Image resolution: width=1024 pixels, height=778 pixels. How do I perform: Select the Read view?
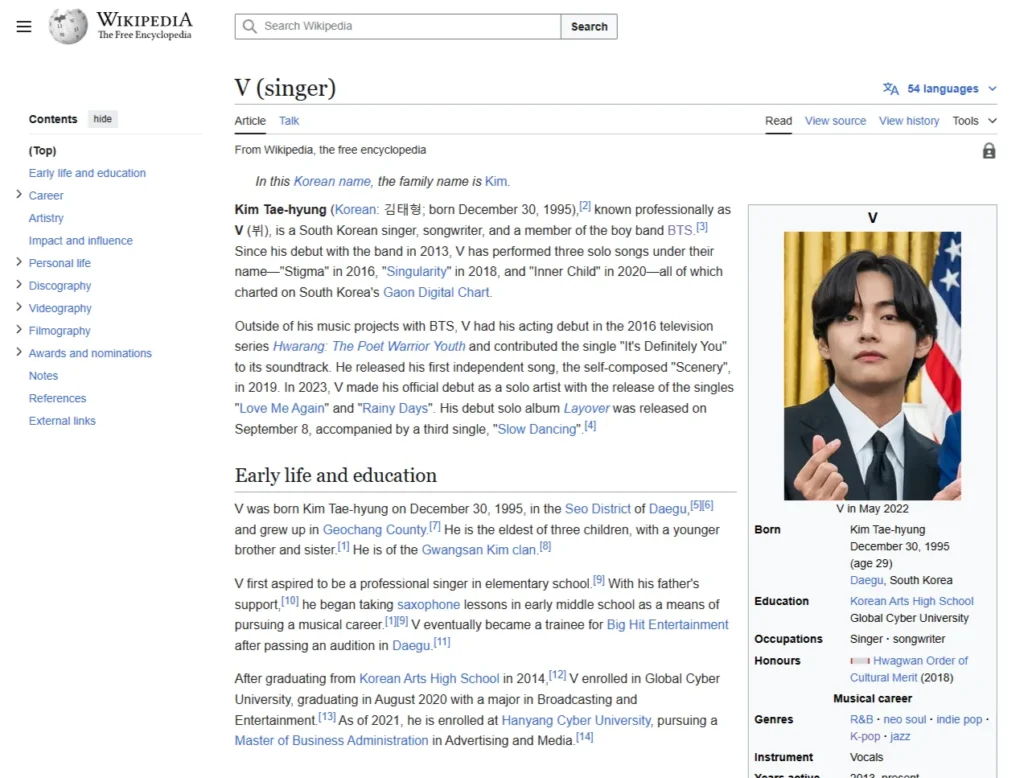778,120
